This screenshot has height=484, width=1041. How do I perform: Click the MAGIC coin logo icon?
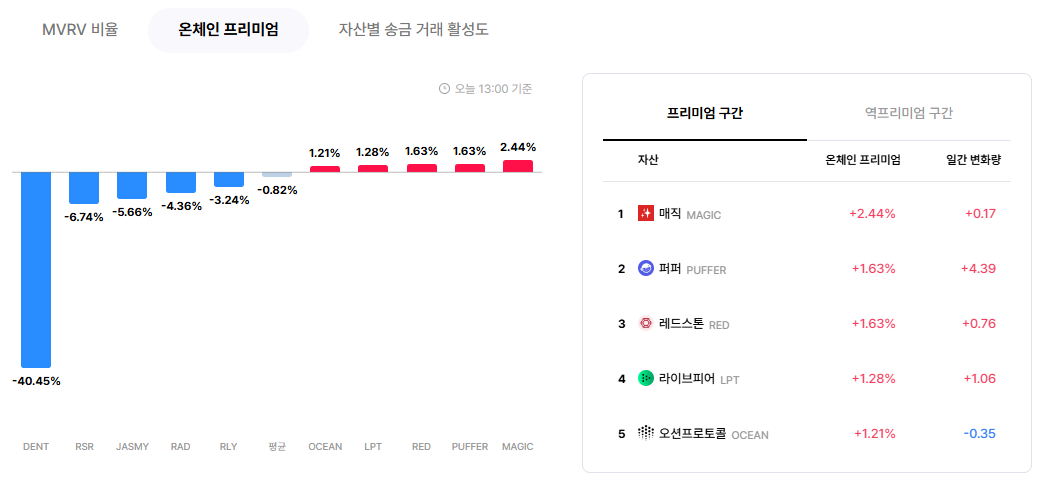[645, 213]
